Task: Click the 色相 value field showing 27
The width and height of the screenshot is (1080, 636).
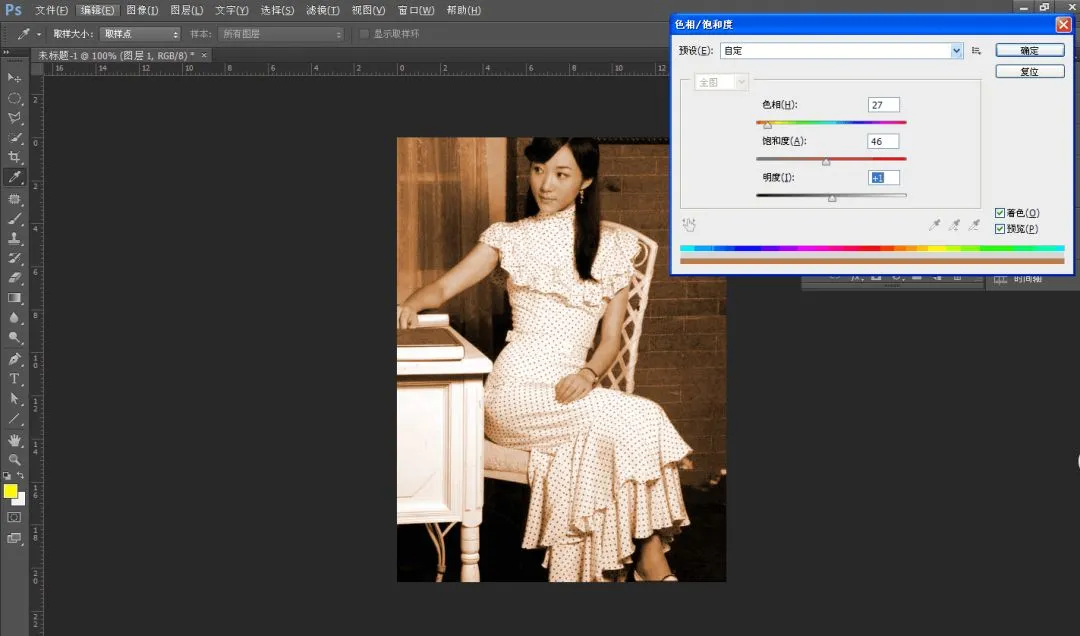Action: pos(884,105)
